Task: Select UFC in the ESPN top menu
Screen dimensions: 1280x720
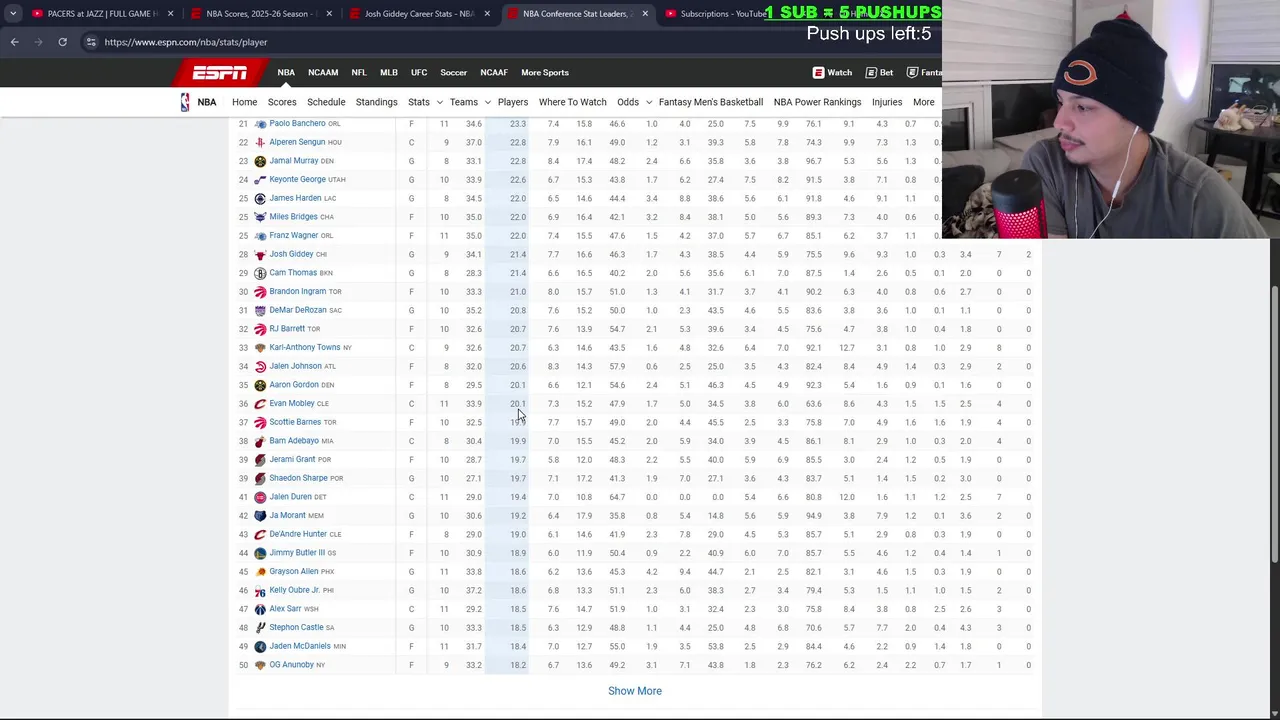Action: click(x=419, y=72)
